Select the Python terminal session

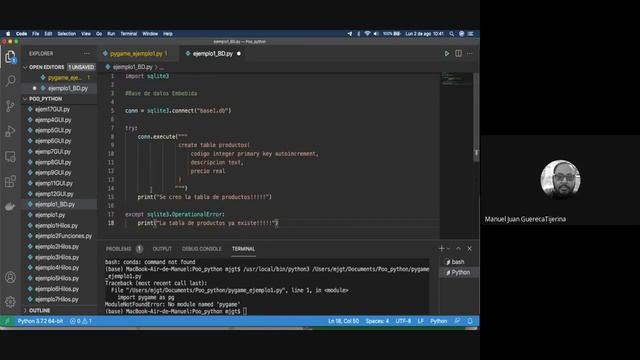(458, 272)
